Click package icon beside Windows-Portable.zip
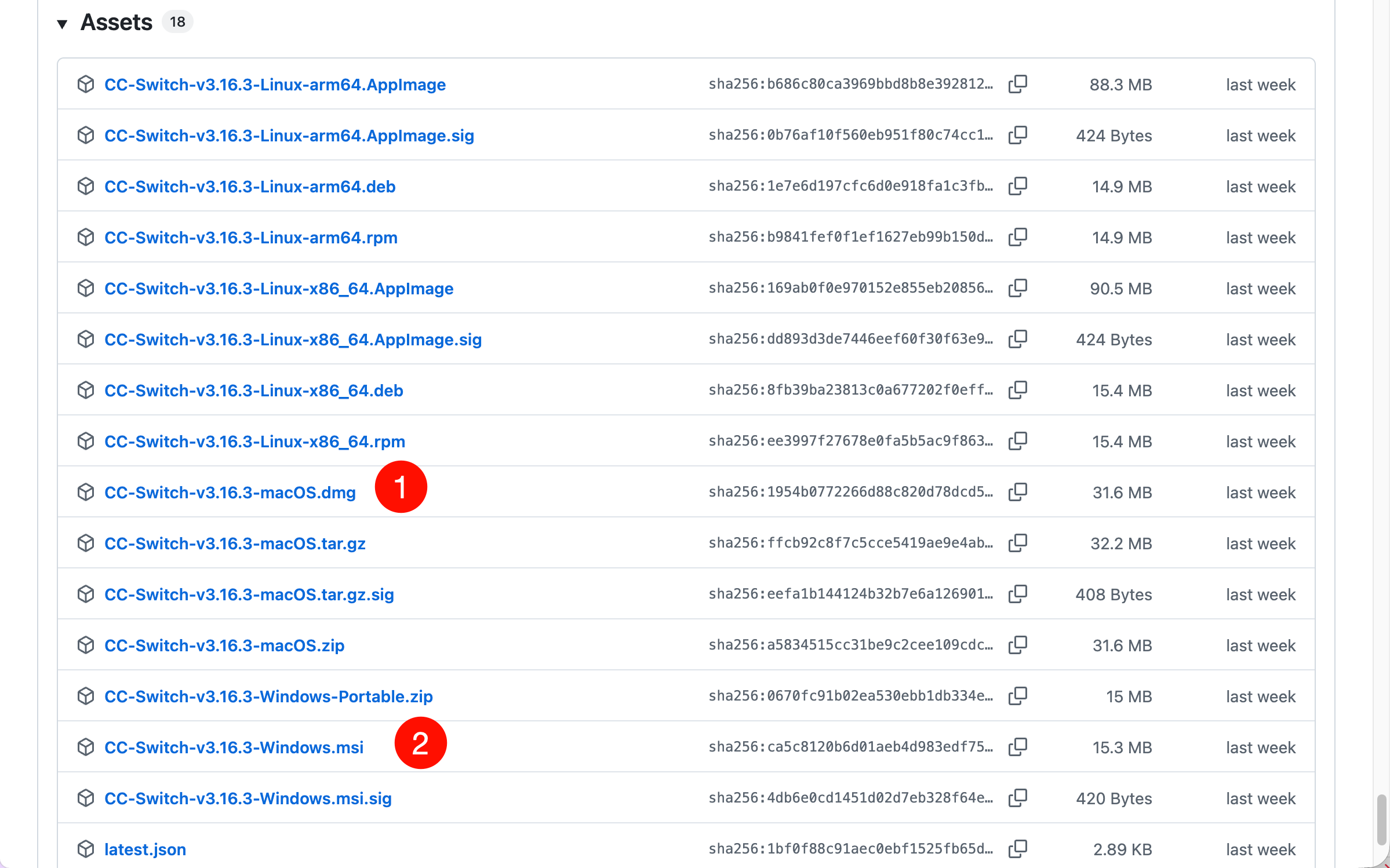Image resolution: width=1390 pixels, height=868 pixels. [x=86, y=696]
